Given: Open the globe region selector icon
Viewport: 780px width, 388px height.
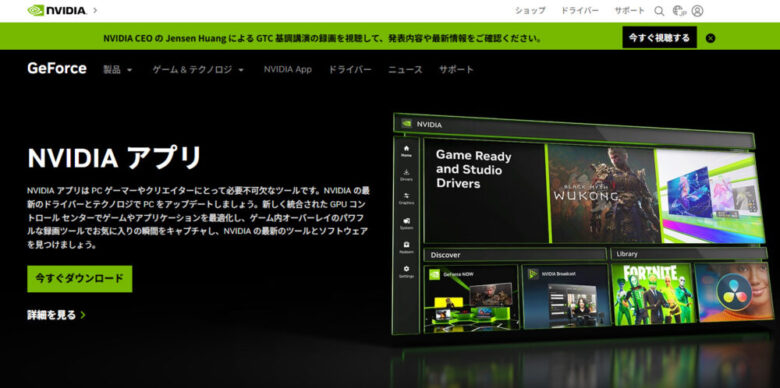Looking at the screenshot, I should point(679,11).
